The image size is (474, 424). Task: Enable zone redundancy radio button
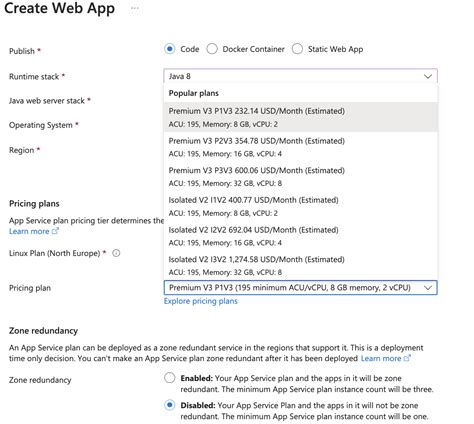click(170, 378)
